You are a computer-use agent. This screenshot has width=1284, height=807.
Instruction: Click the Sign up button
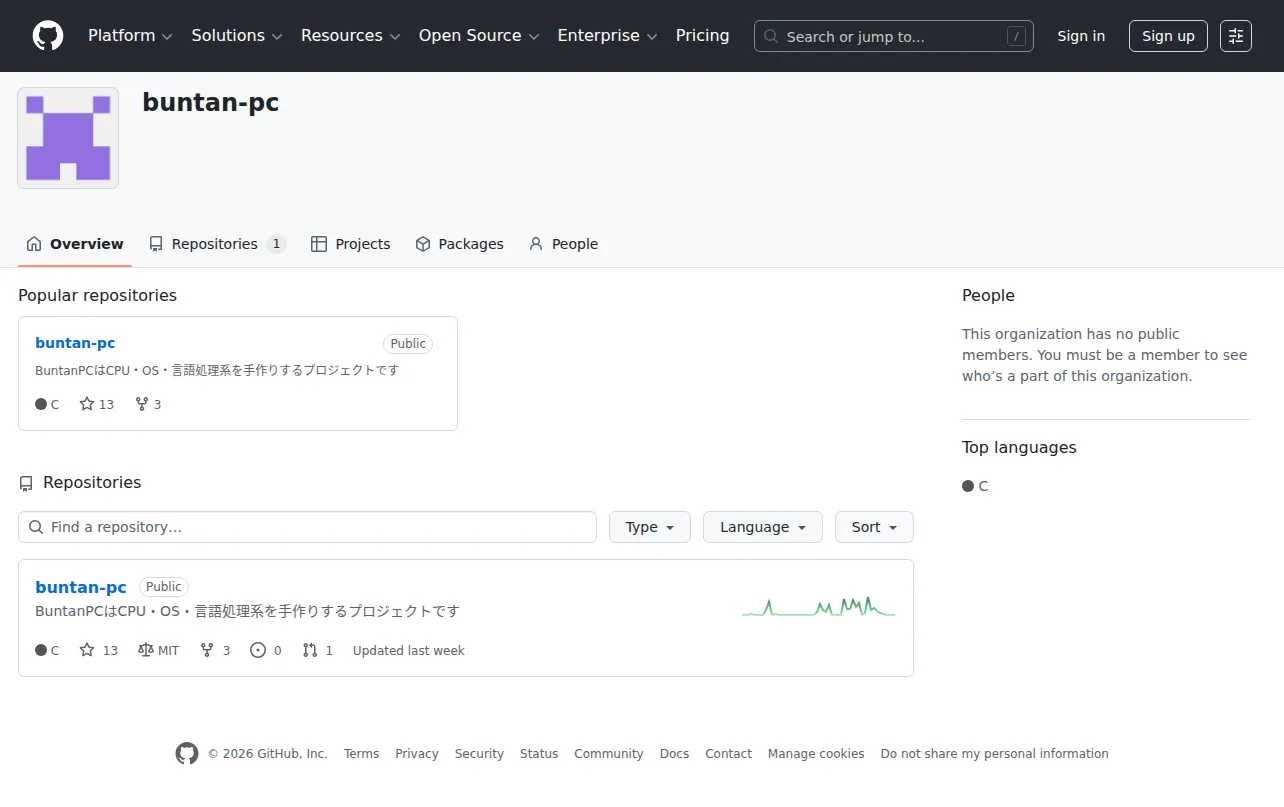point(1168,36)
